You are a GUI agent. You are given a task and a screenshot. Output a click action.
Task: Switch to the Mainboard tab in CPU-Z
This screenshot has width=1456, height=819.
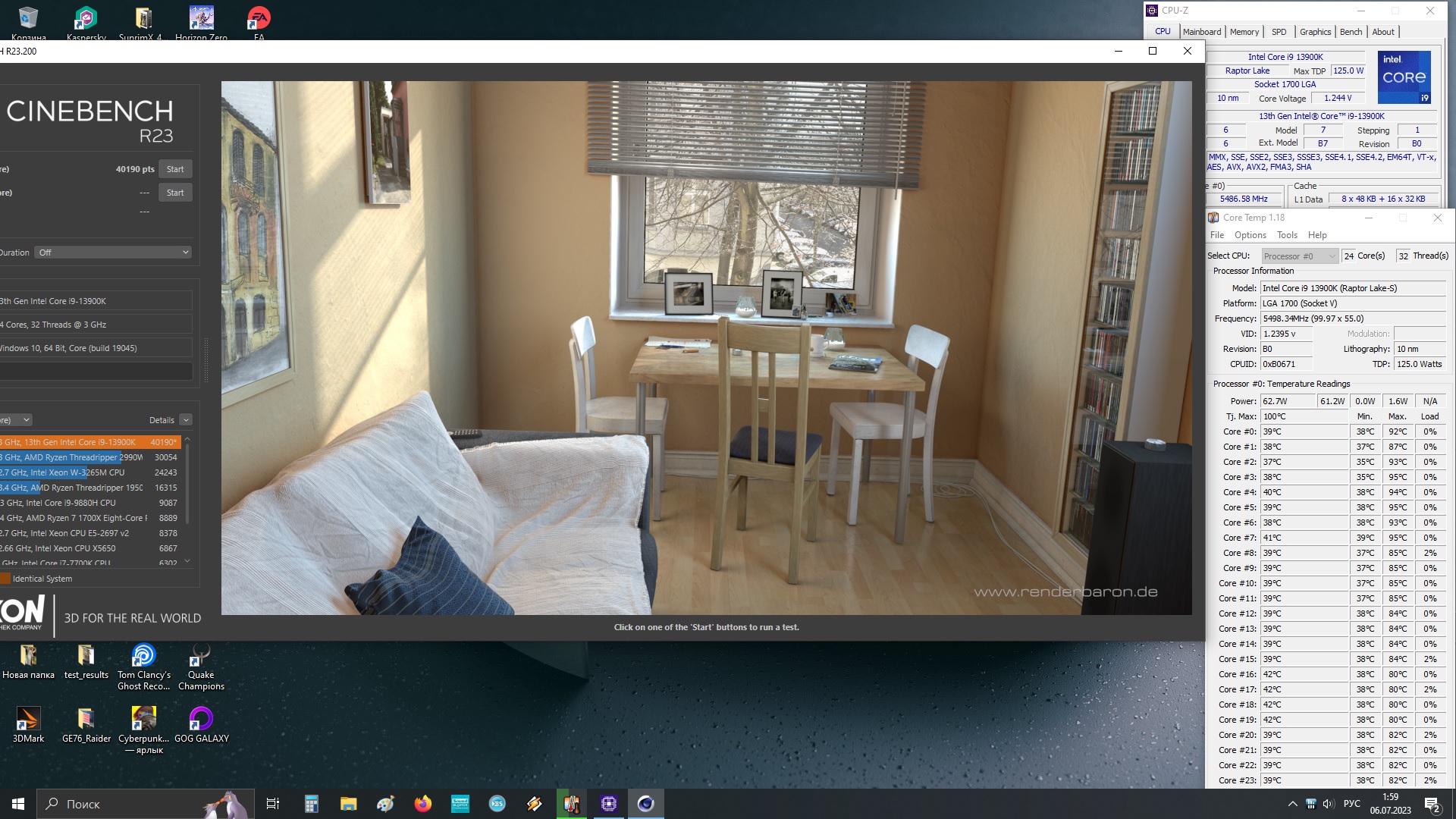tap(1201, 32)
